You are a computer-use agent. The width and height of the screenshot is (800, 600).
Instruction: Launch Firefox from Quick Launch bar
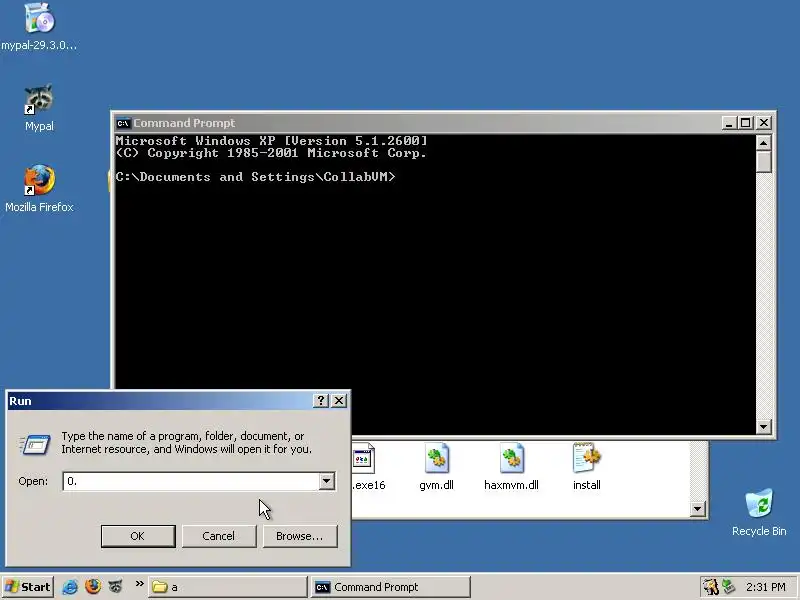93,587
